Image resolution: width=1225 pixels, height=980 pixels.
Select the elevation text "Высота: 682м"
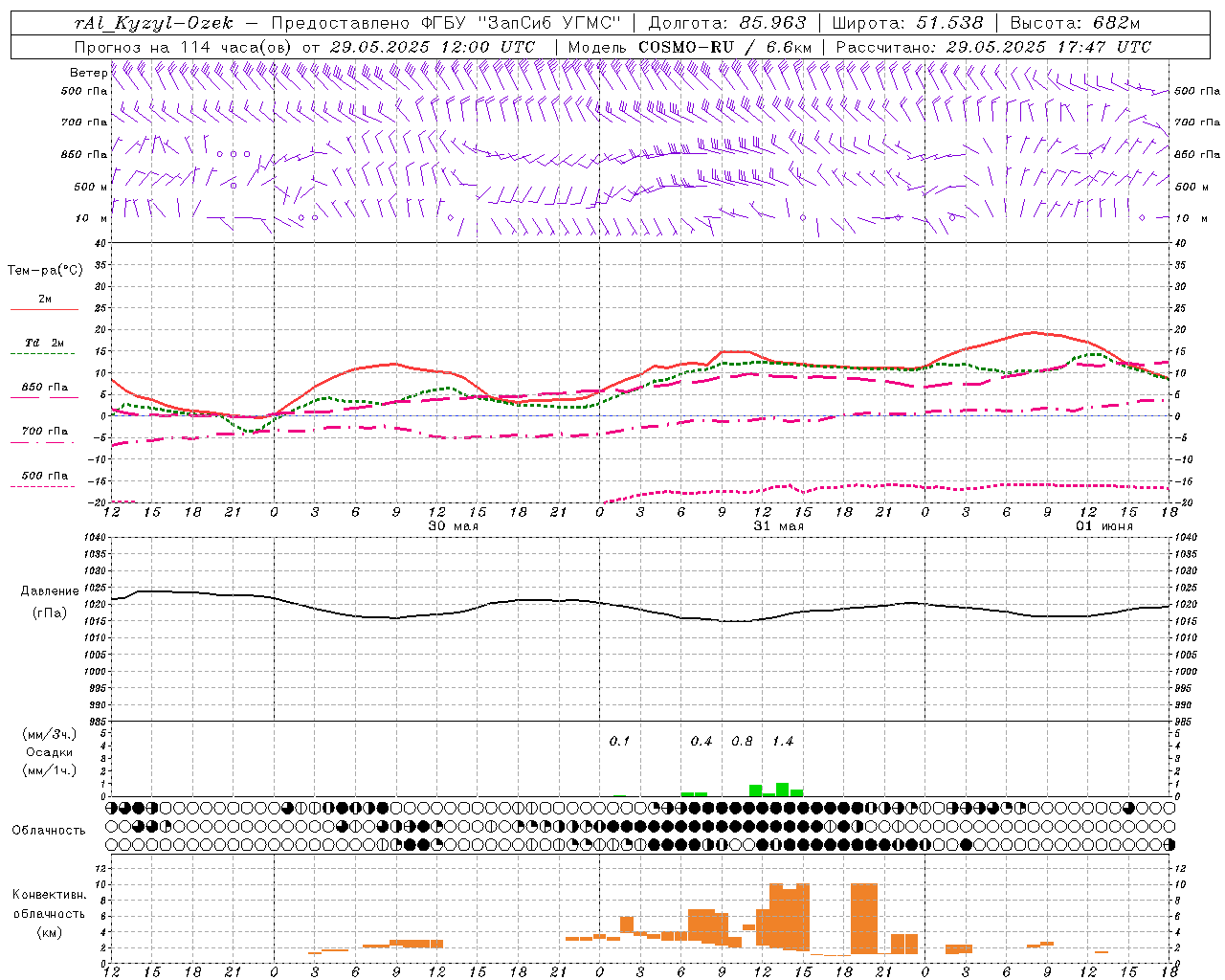click(x=1075, y=23)
